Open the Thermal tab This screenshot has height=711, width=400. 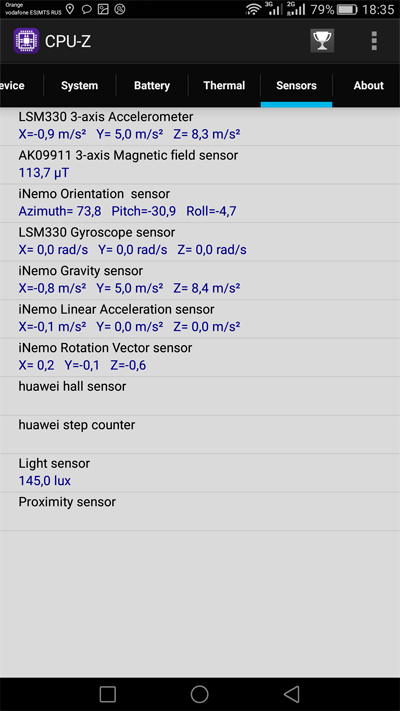pyautogui.click(x=224, y=85)
